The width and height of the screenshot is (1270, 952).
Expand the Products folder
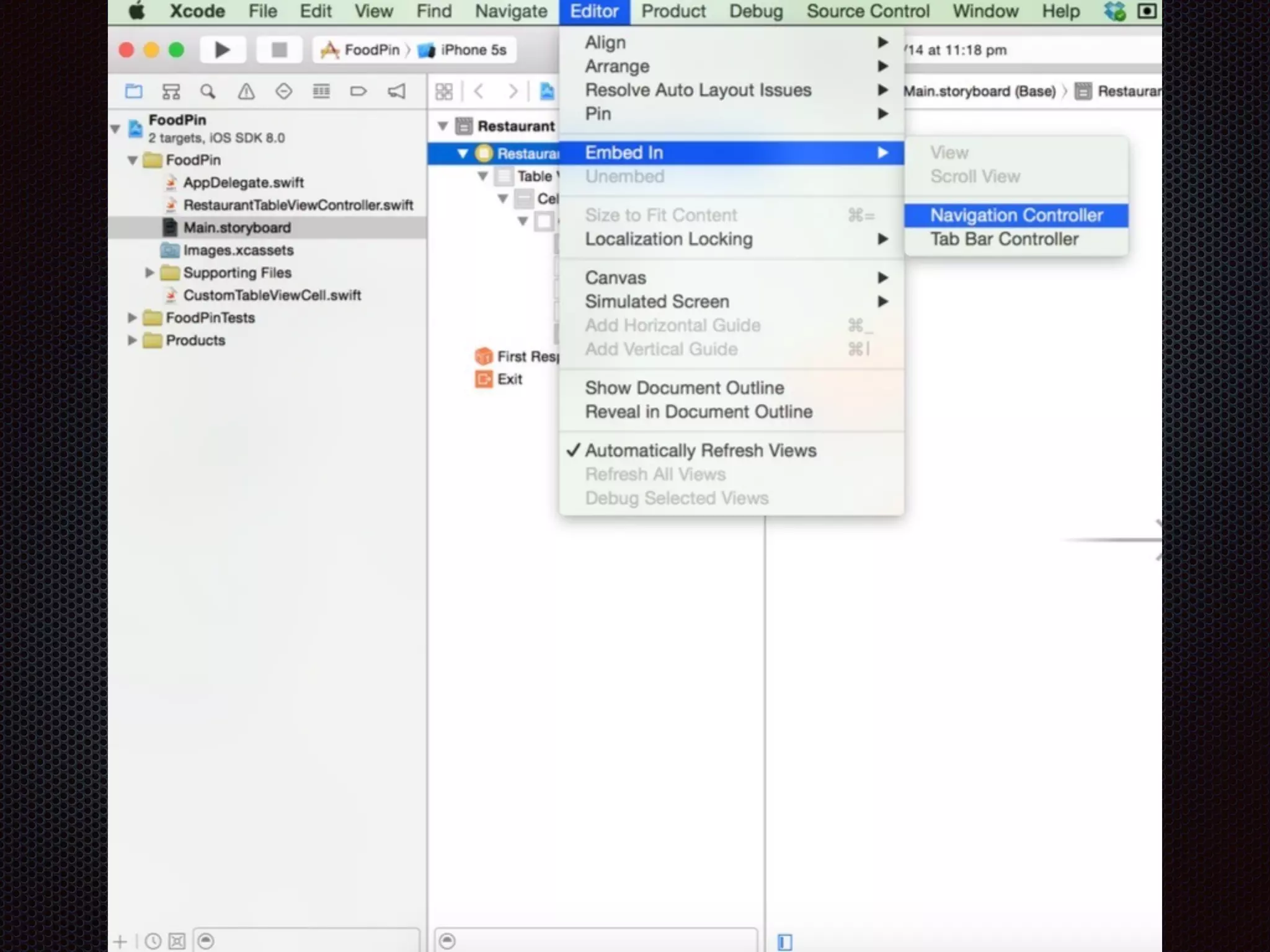point(132,340)
